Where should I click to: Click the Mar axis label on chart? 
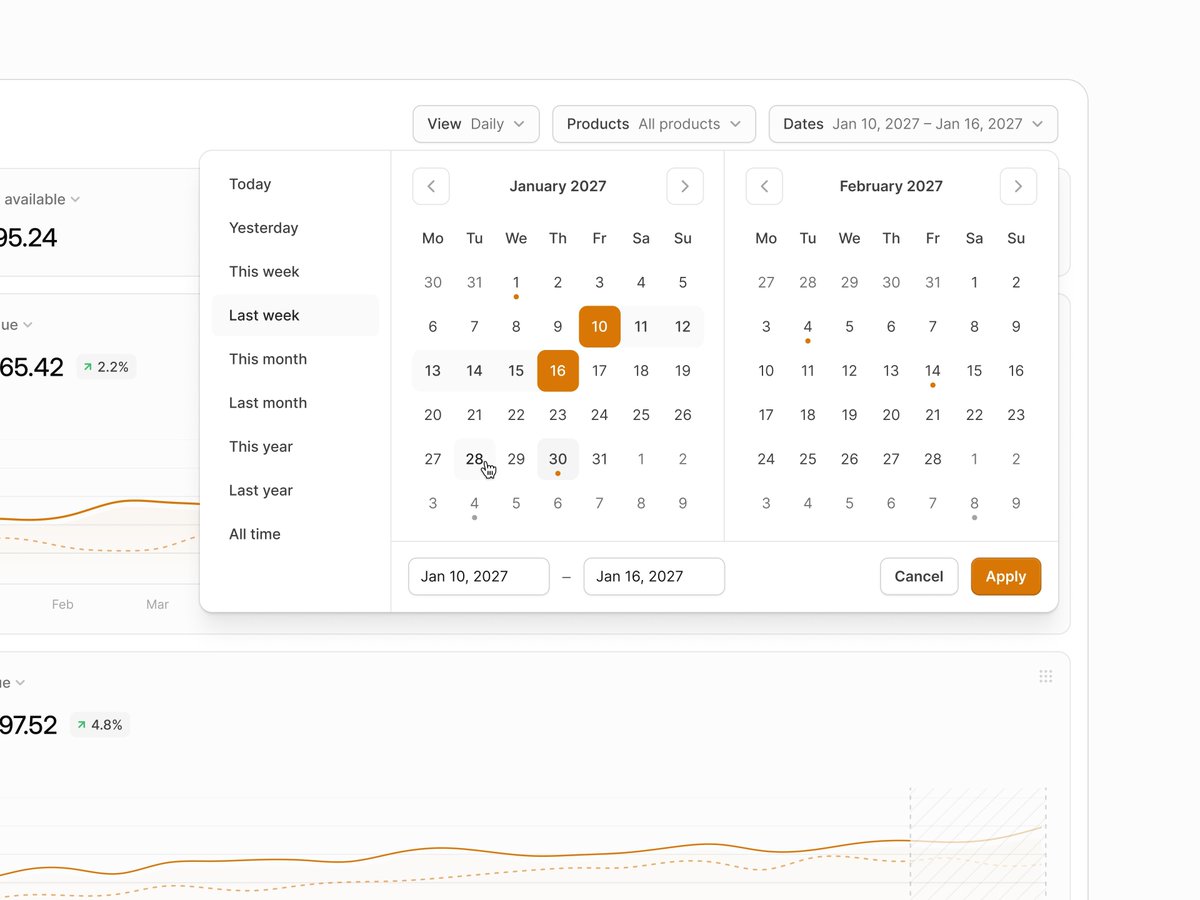click(157, 605)
